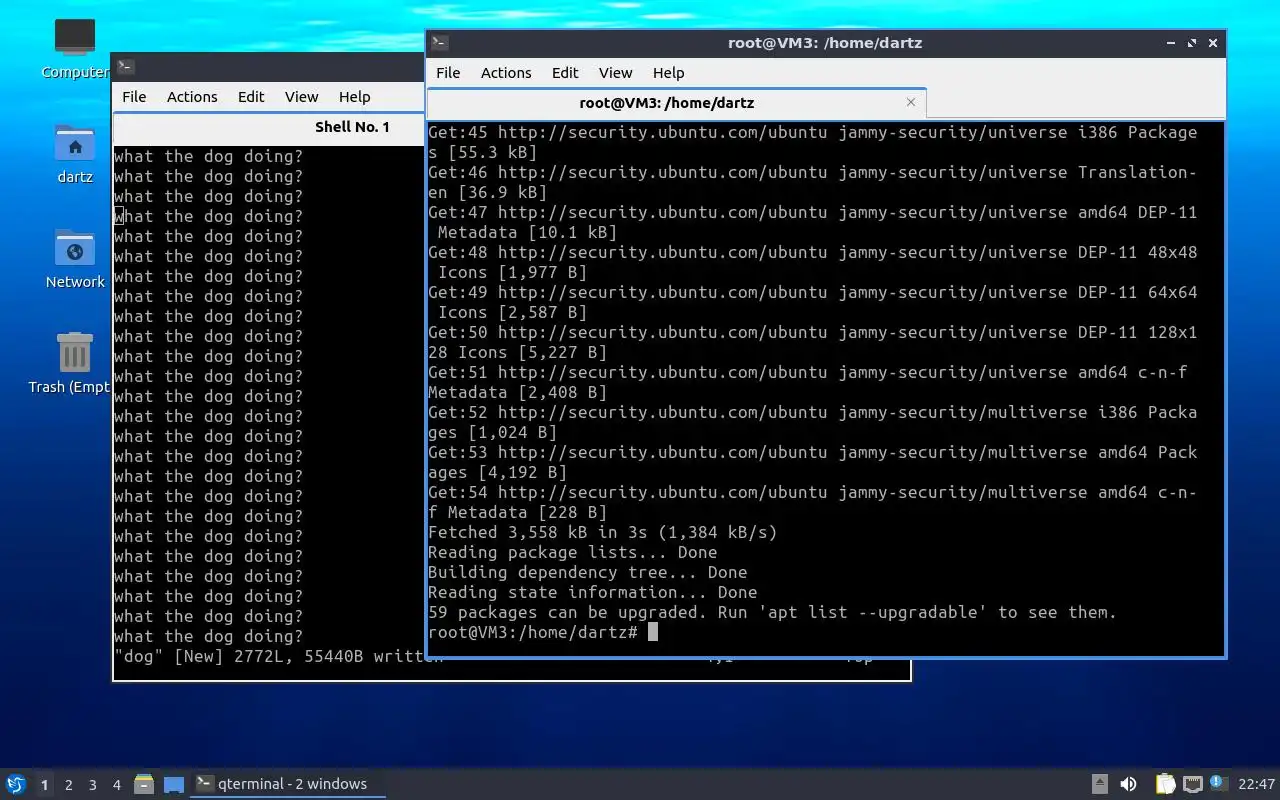Close the root@VM3 terminal window
Image resolution: width=1280 pixels, height=800 pixels.
click(1213, 43)
